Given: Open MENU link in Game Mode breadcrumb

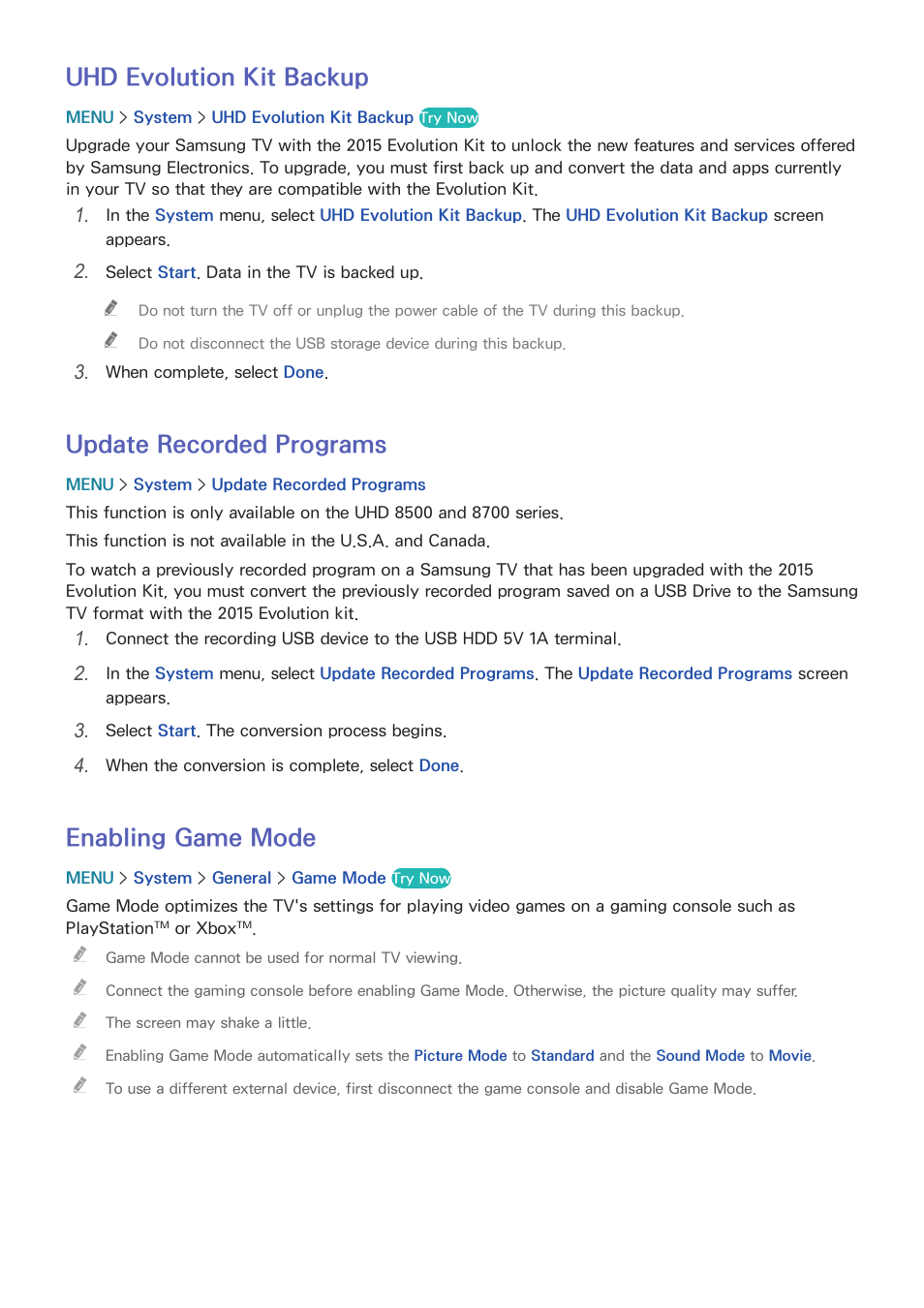Looking at the screenshot, I should (x=90, y=878).
